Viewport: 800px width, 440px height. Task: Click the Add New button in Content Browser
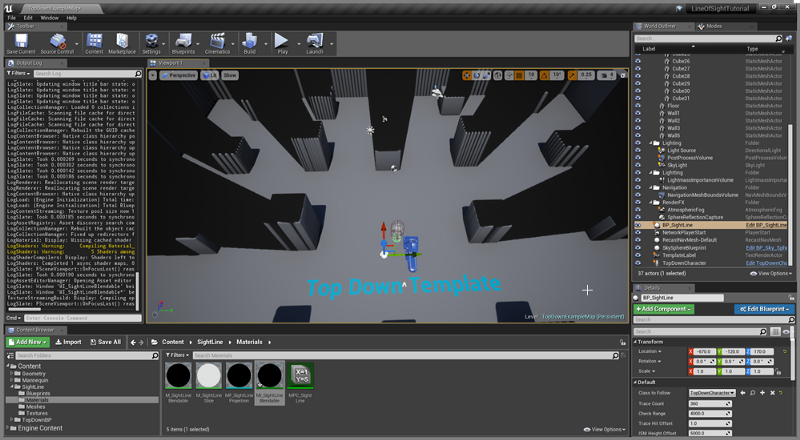tap(28, 342)
